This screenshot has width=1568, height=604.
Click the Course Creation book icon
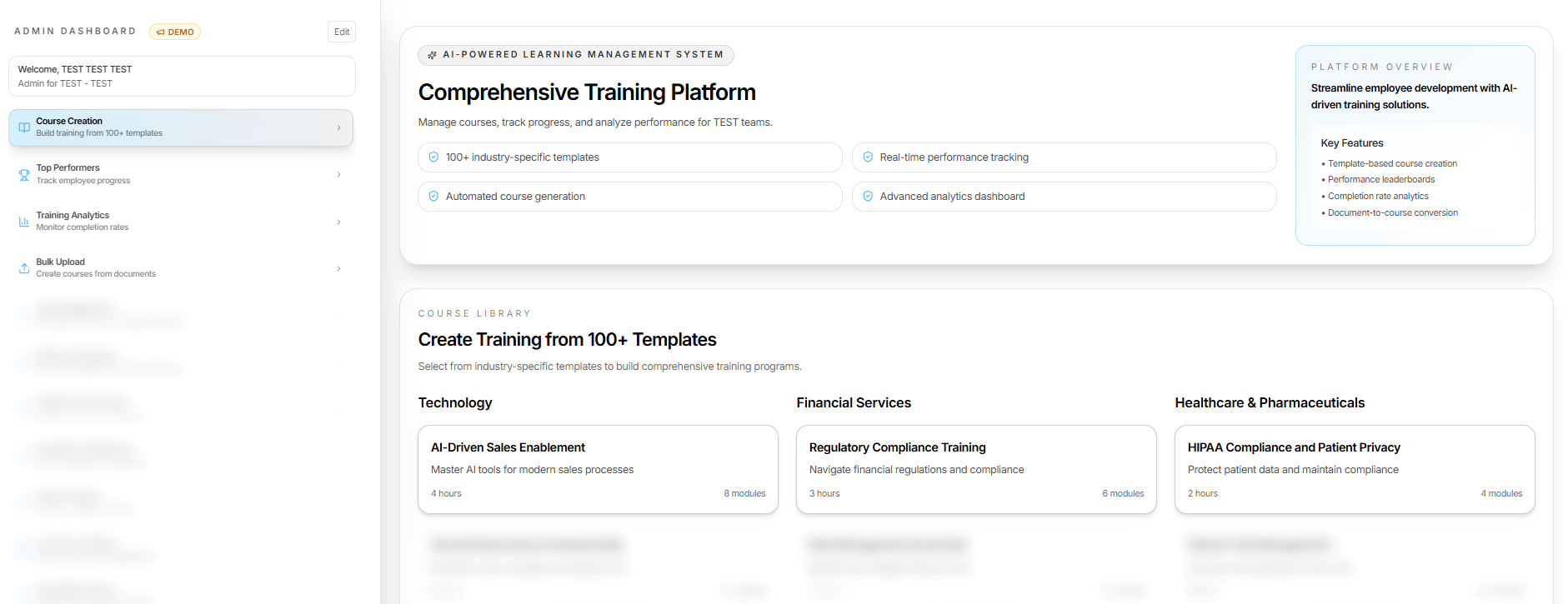(x=24, y=127)
